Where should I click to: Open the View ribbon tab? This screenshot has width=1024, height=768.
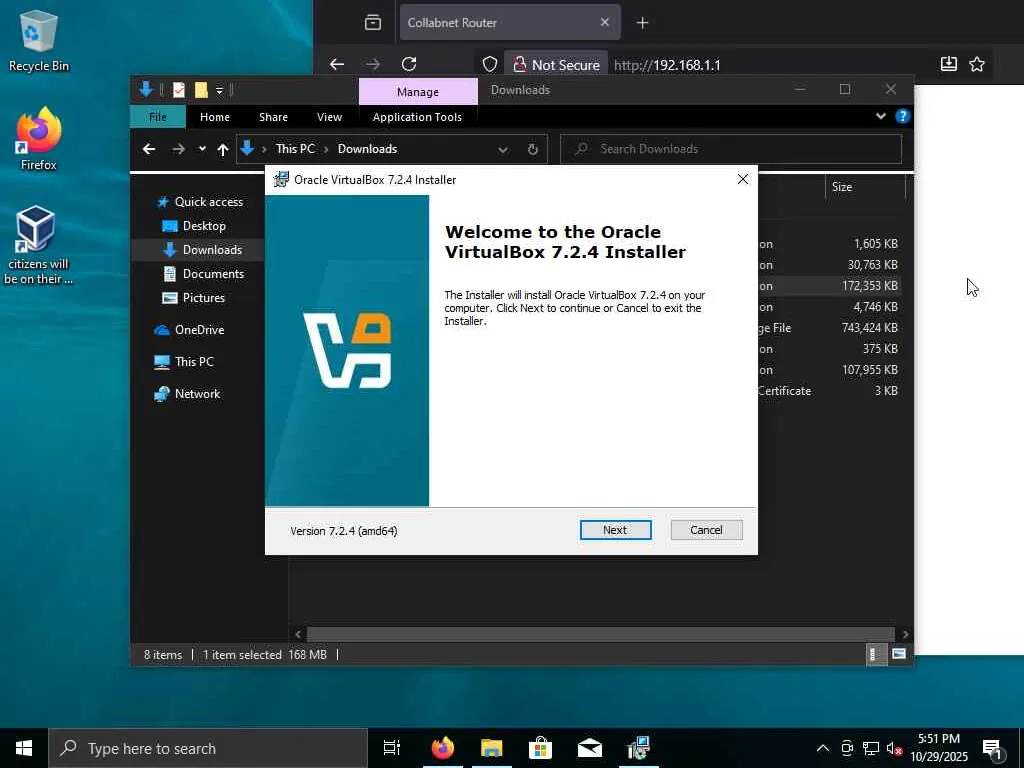(x=329, y=117)
